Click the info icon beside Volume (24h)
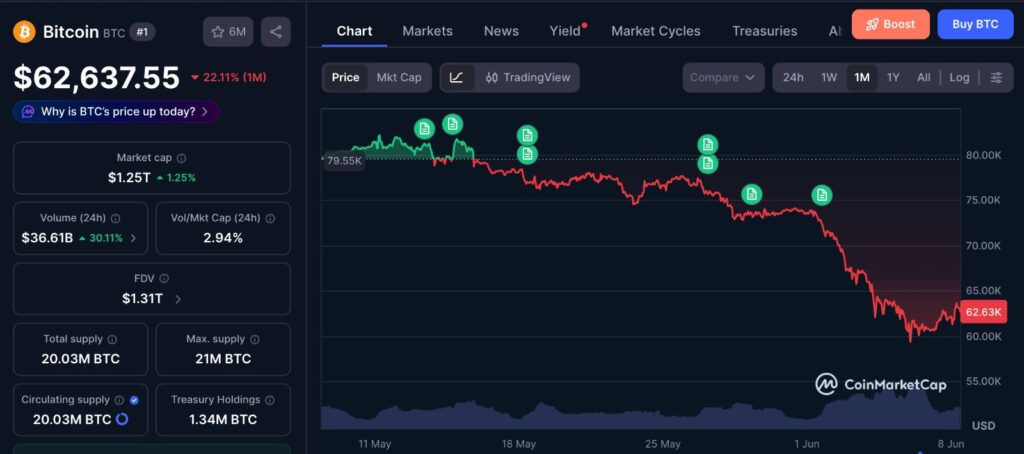The image size is (1024, 454). coord(116,218)
